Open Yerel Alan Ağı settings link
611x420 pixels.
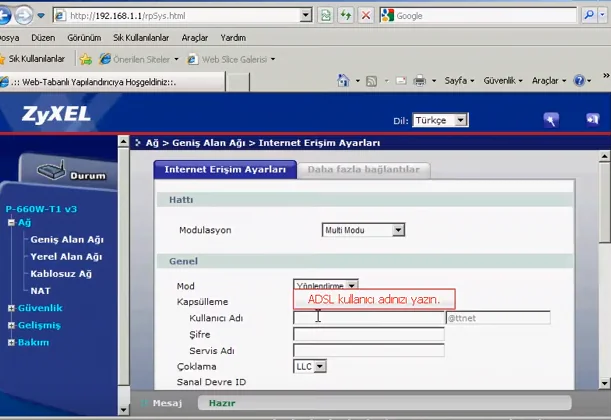66,256
